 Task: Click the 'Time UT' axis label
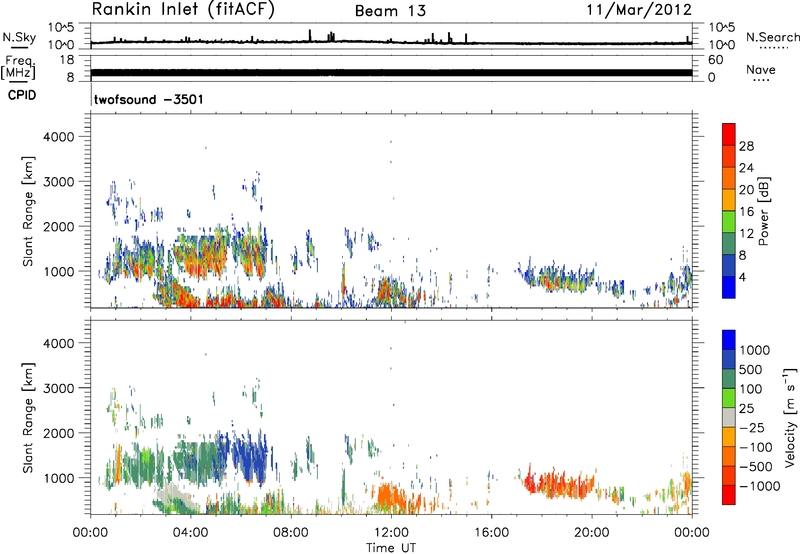click(x=391, y=547)
